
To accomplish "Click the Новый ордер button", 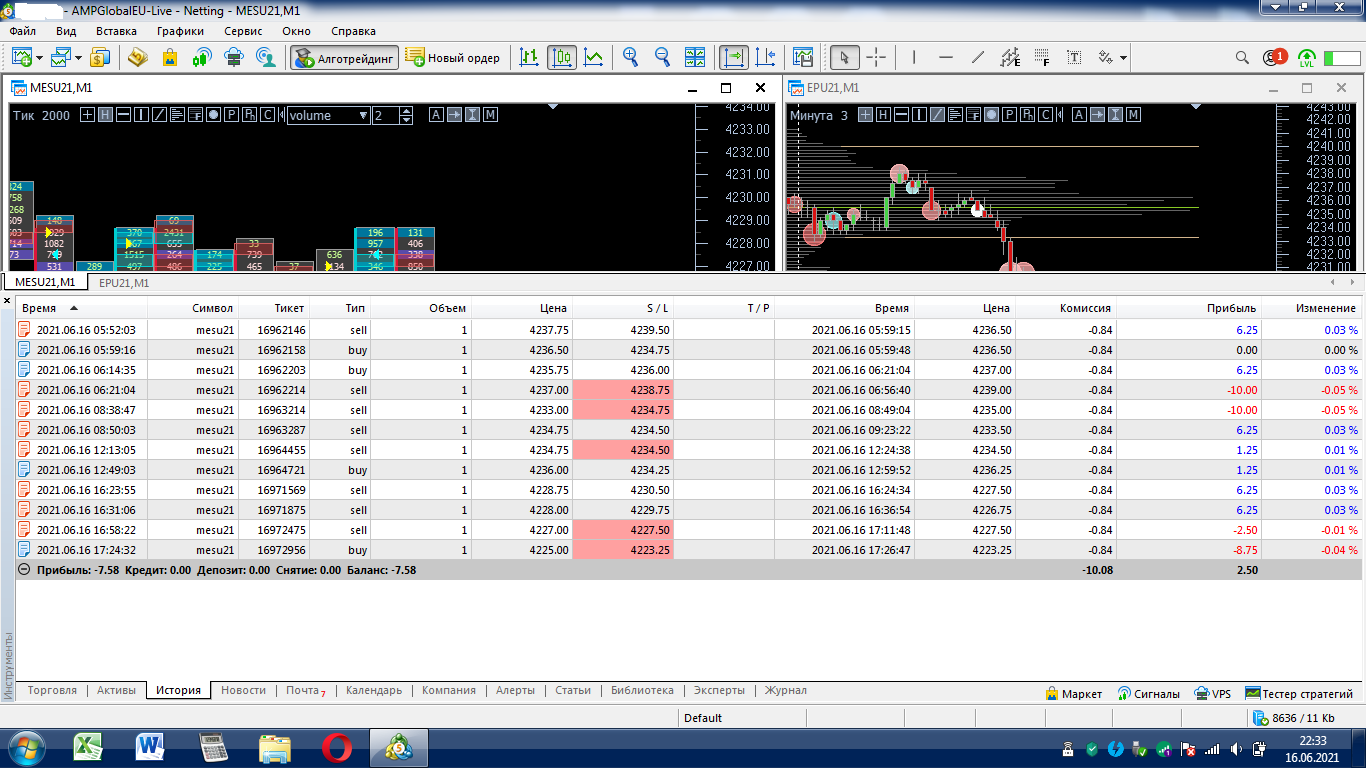I will point(453,58).
